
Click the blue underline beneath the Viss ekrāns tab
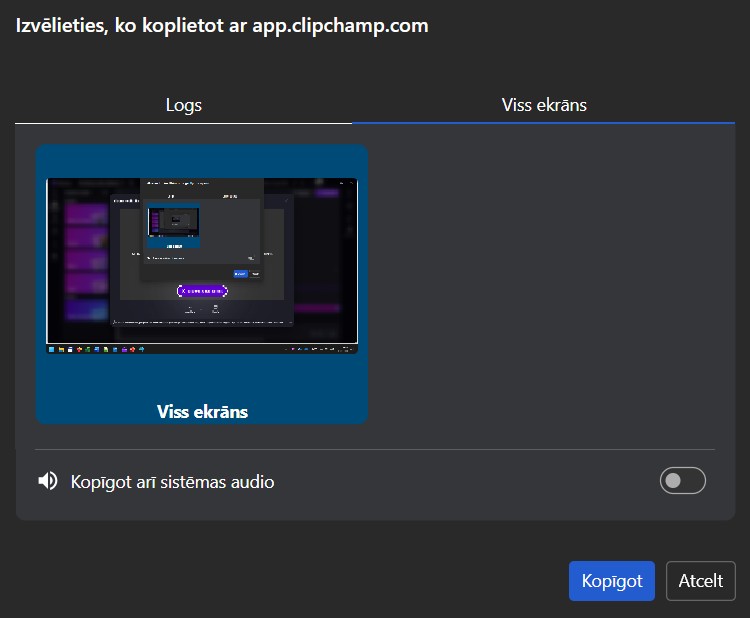(543, 123)
